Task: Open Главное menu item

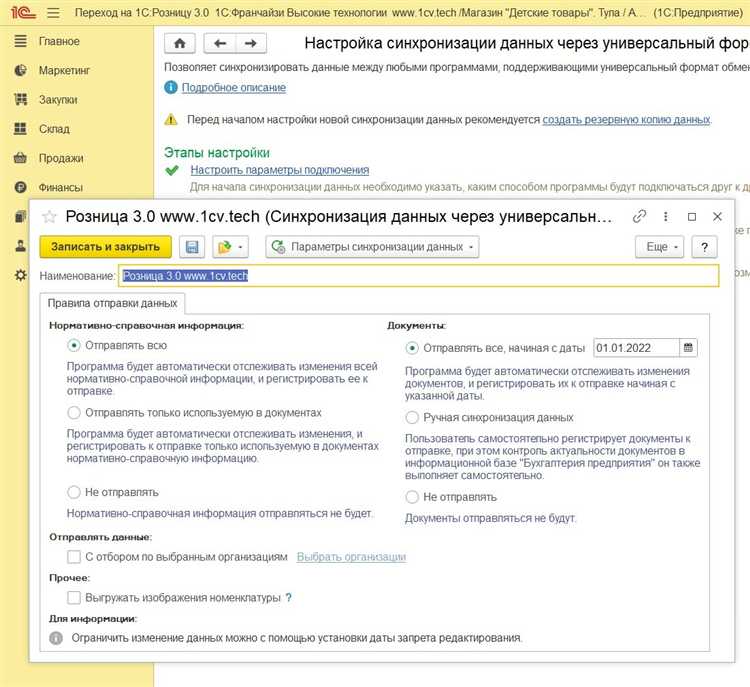Action: point(59,42)
